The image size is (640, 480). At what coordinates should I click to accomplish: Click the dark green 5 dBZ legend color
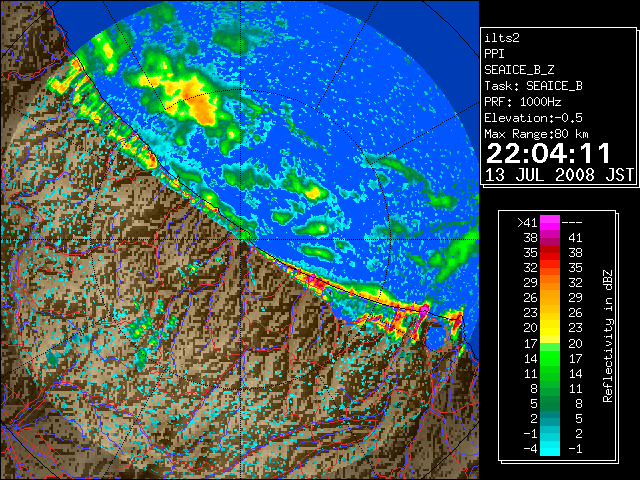(x=550, y=403)
